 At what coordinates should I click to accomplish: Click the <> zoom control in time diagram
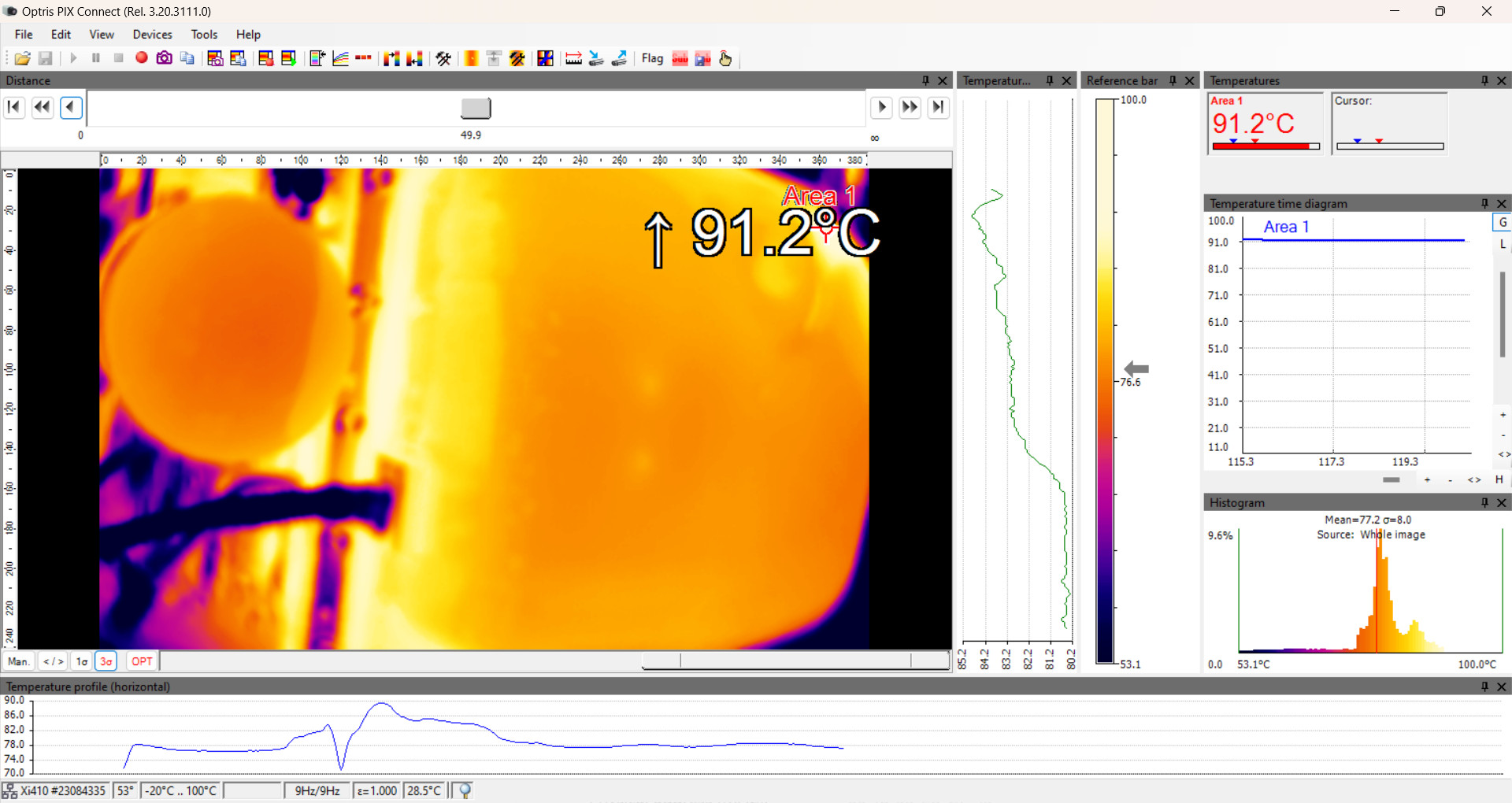(x=1473, y=479)
